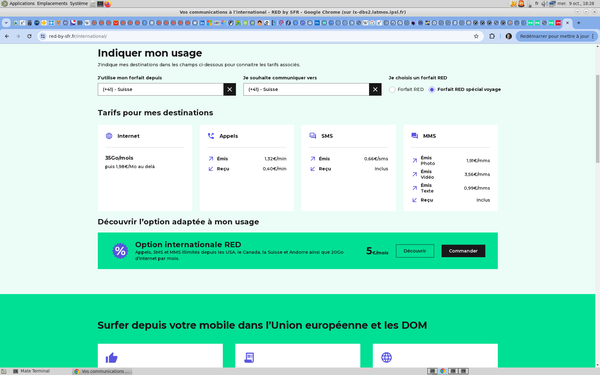This screenshot has height=375, width=600.
Task: Select Forfait RED spécial voyage radio
Action: tap(432, 90)
